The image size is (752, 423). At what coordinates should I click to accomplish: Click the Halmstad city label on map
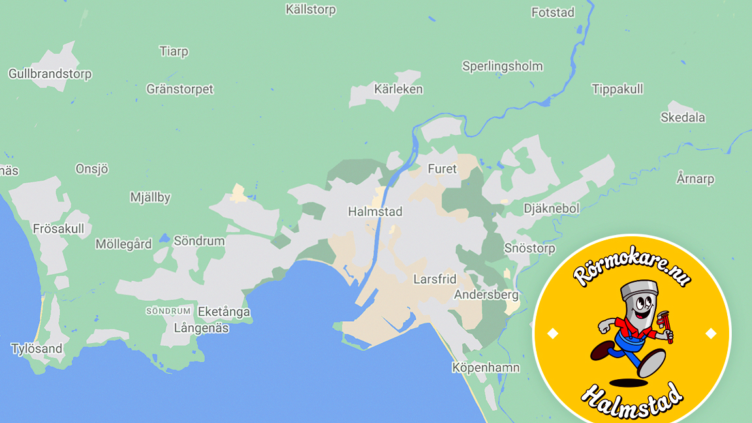tap(375, 212)
